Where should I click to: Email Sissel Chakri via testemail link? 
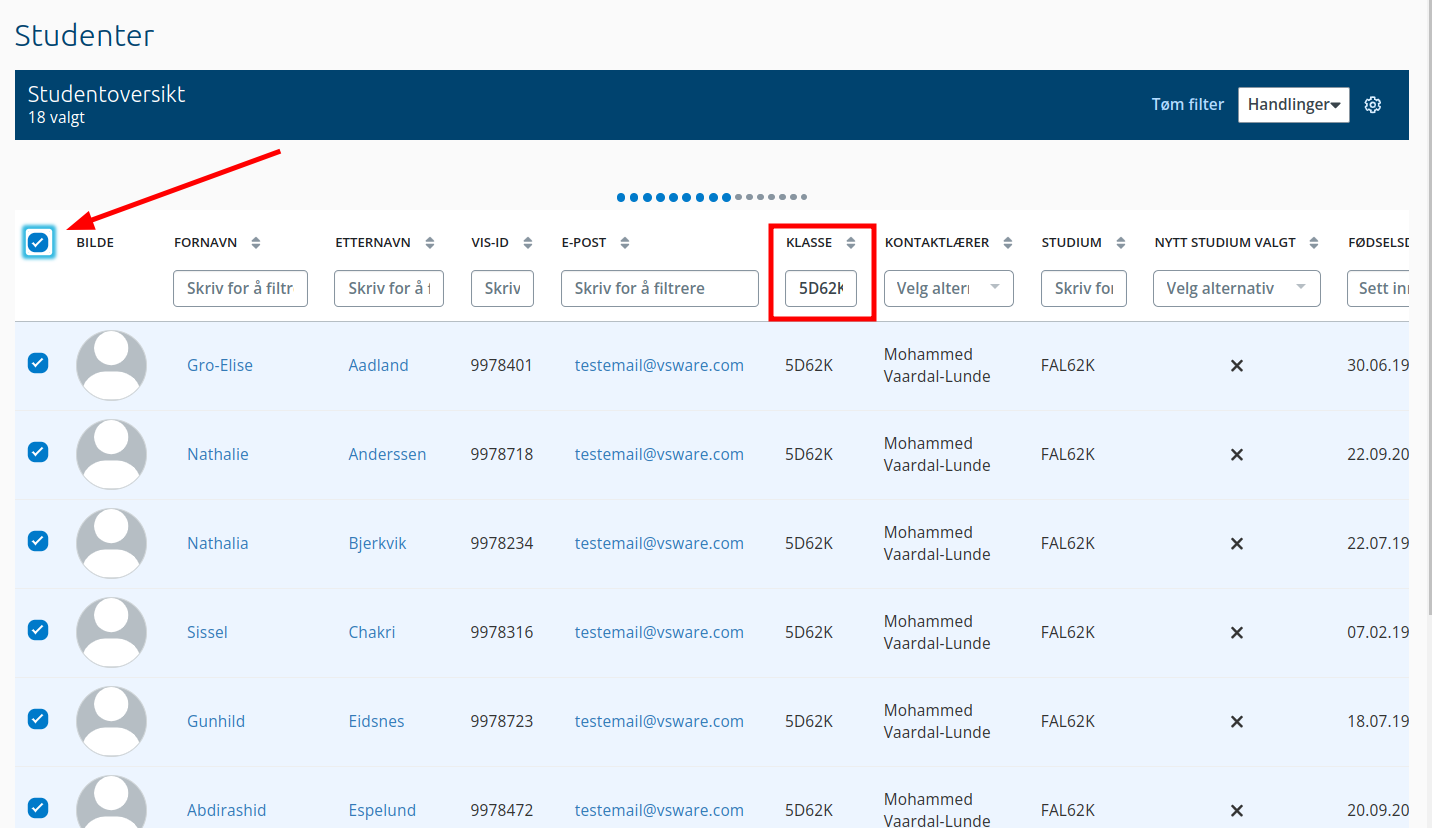[659, 632]
